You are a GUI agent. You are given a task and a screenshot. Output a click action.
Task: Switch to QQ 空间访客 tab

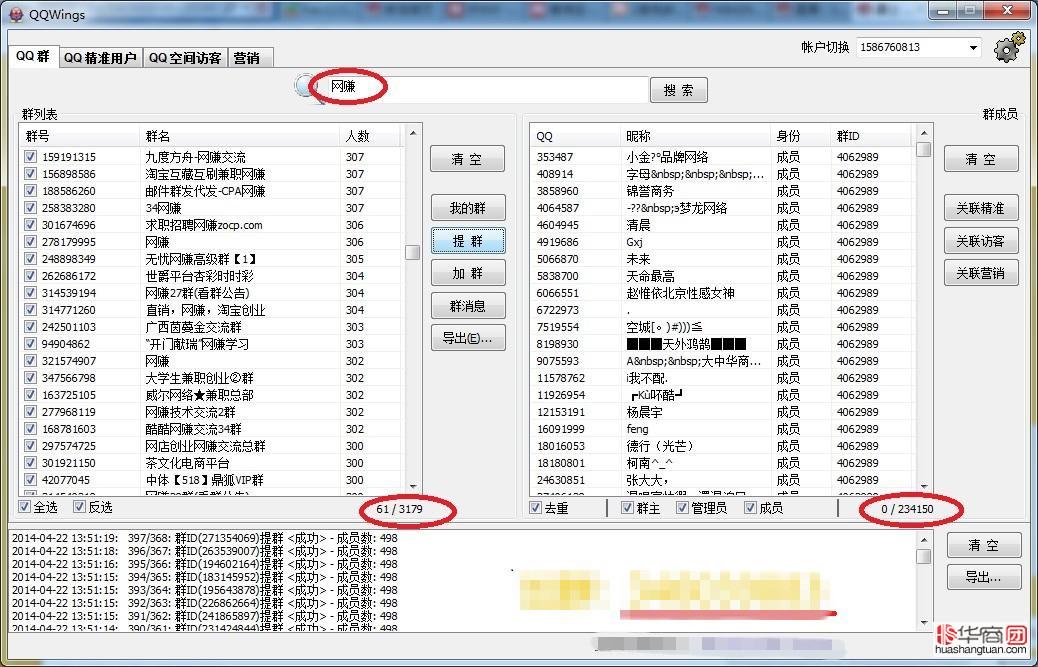pos(185,58)
